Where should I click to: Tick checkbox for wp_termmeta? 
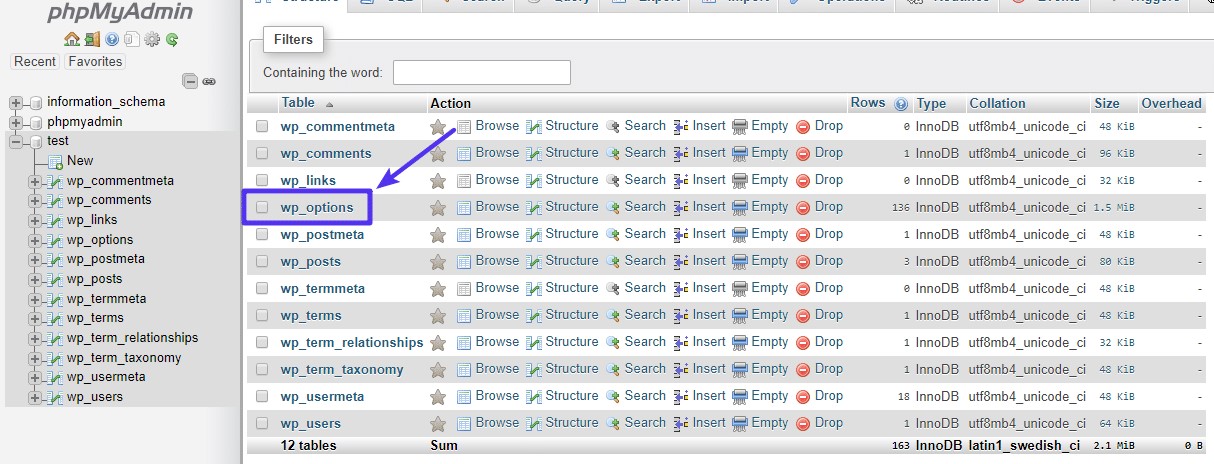[262, 289]
